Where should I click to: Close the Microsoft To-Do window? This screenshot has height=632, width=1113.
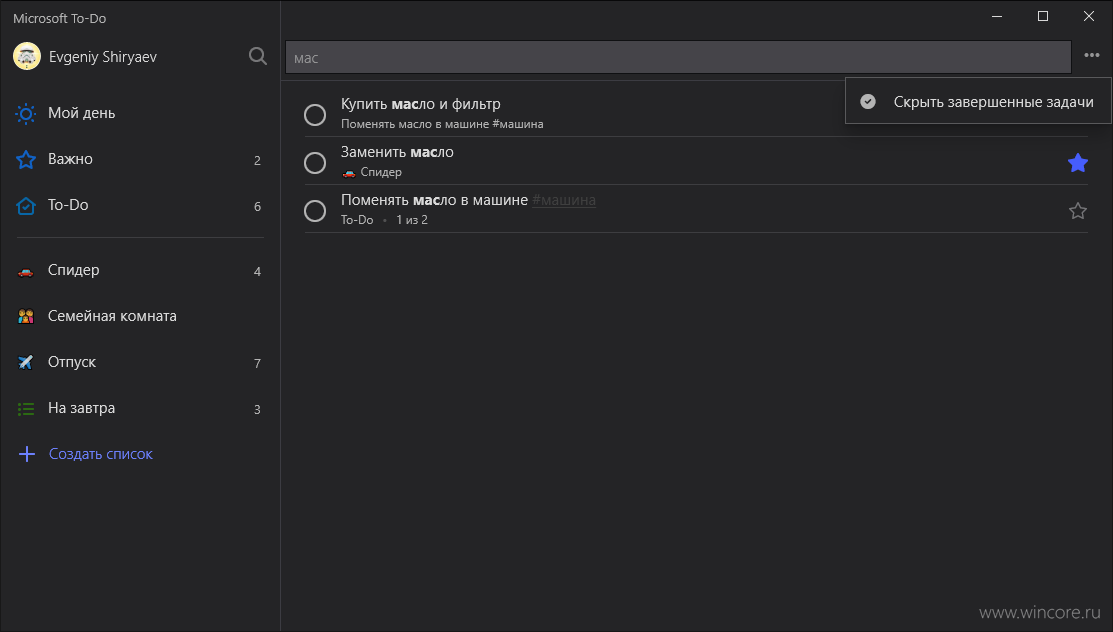pos(1088,16)
